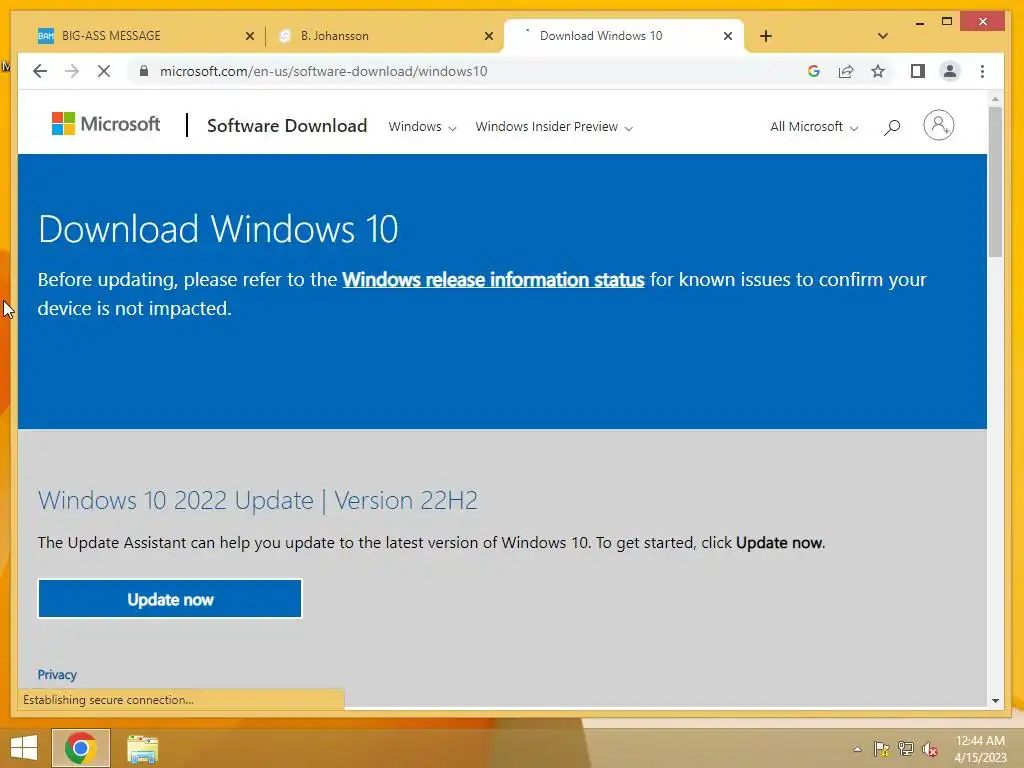Click the address bar URL
Image resolution: width=1024 pixels, height=768 pixels.
[x=323, y=71]
